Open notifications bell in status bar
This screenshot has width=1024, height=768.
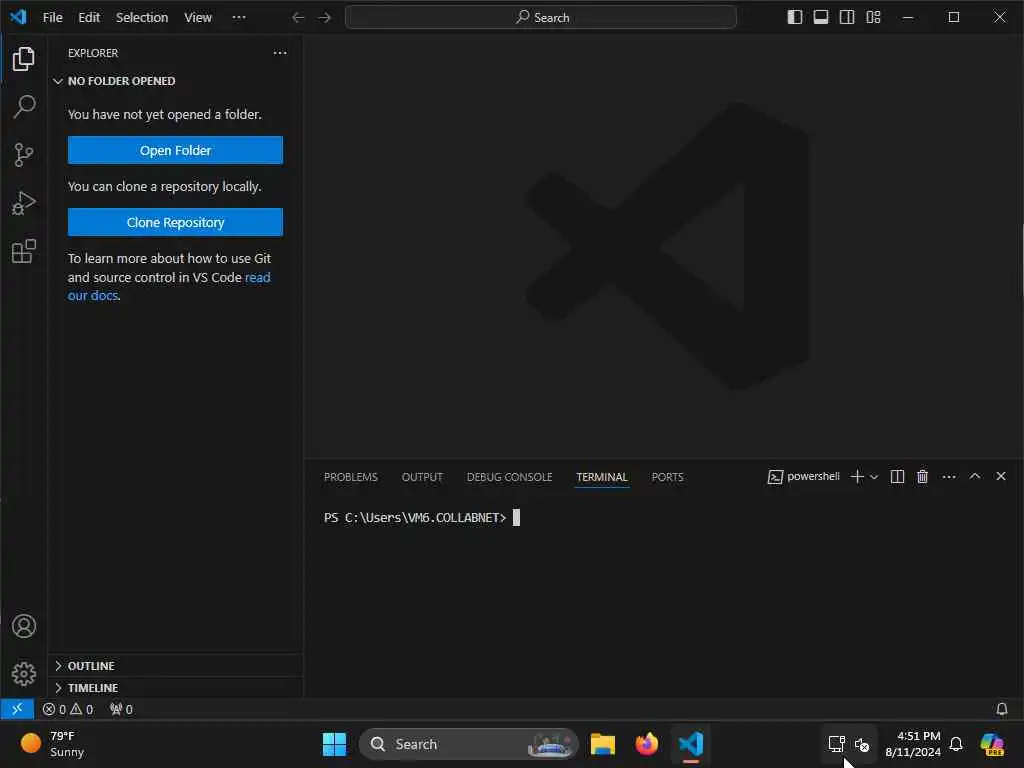point(1001,709)
